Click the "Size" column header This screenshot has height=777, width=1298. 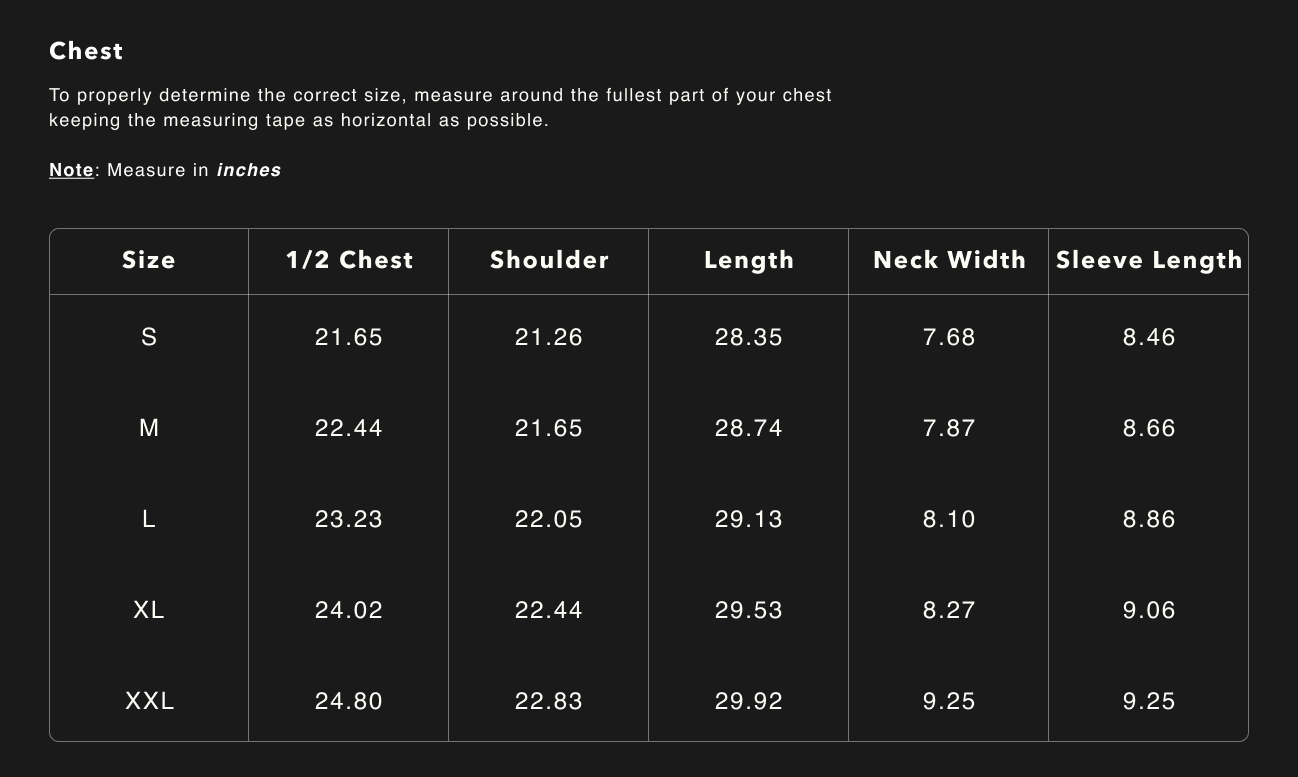[x=149, y=260]
